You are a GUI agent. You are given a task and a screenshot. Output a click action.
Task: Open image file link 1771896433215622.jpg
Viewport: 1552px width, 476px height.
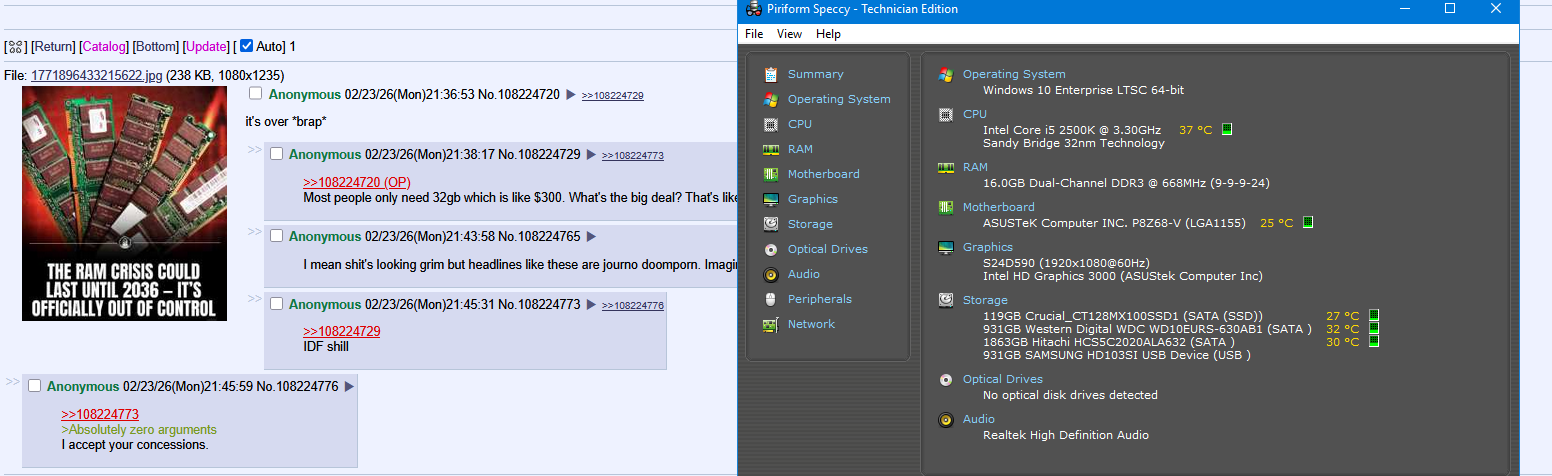point(97,75)
